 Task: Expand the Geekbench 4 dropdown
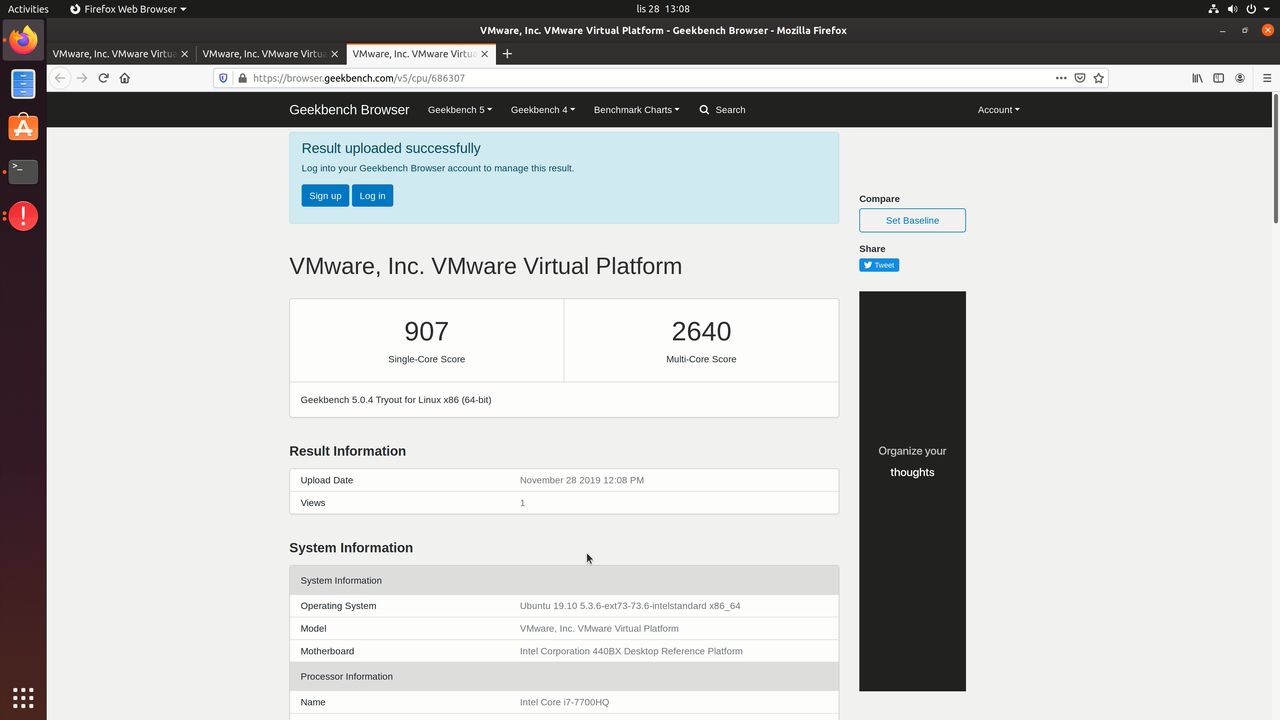[543, 110]
